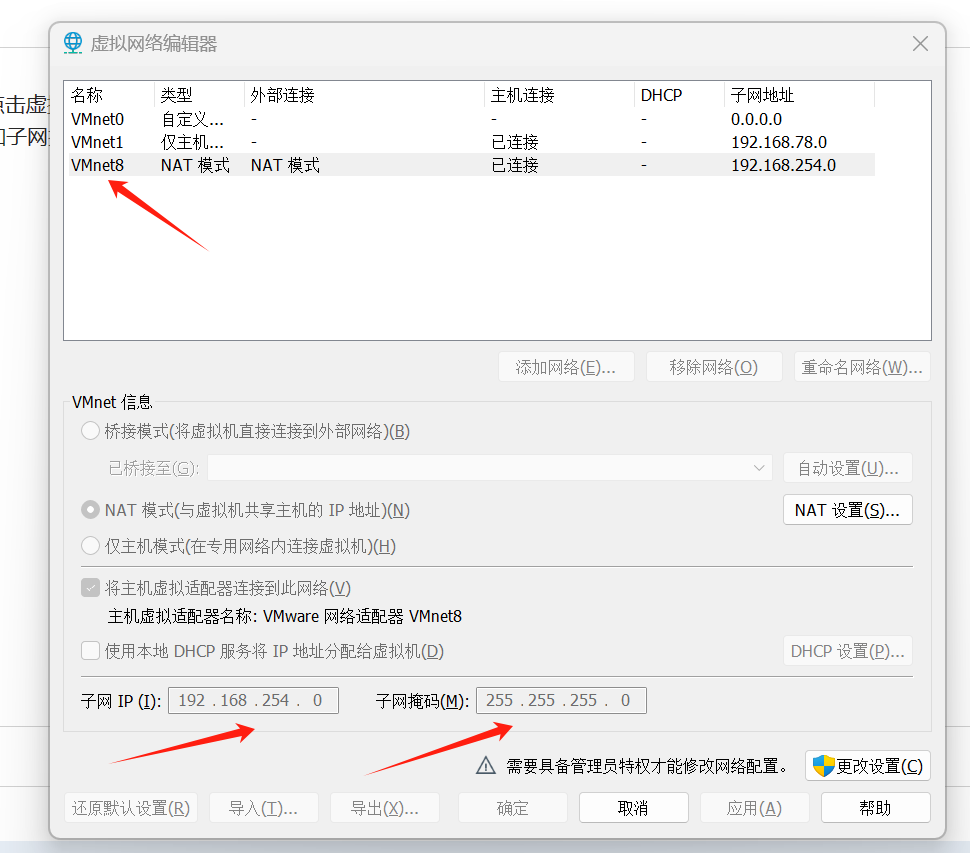The image size is (970, 853).
Task: Click NAT 模式 external connection cell of VMnet8
Action: 285,165
